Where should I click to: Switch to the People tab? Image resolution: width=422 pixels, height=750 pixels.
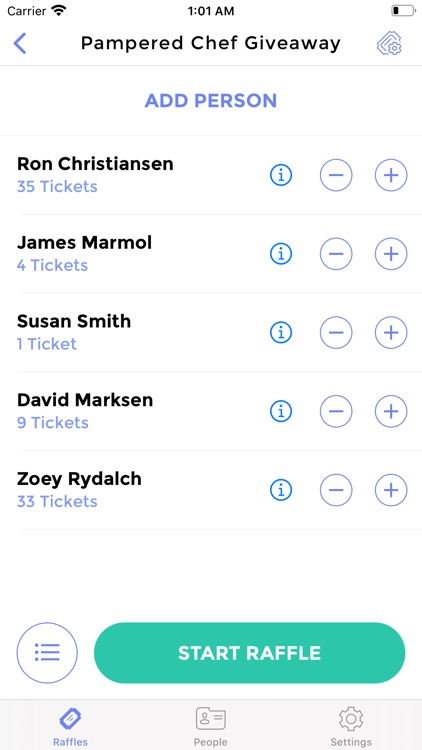click(211, 726)
